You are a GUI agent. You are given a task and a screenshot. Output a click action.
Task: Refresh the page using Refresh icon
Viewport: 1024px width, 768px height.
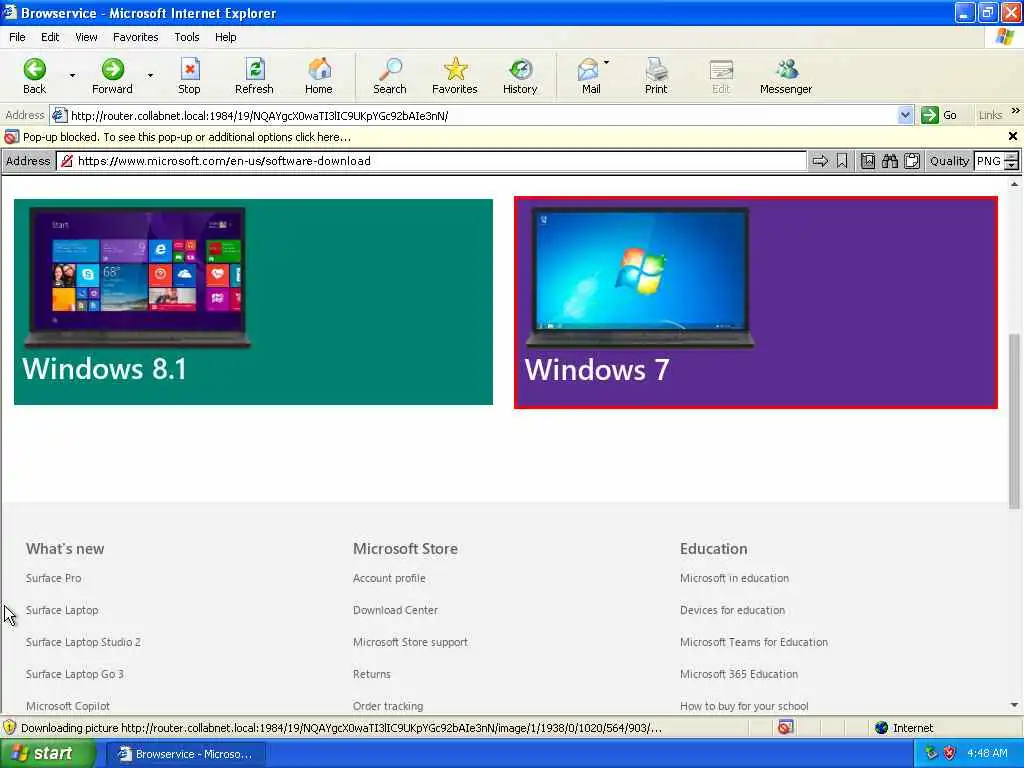pos(254,69)
